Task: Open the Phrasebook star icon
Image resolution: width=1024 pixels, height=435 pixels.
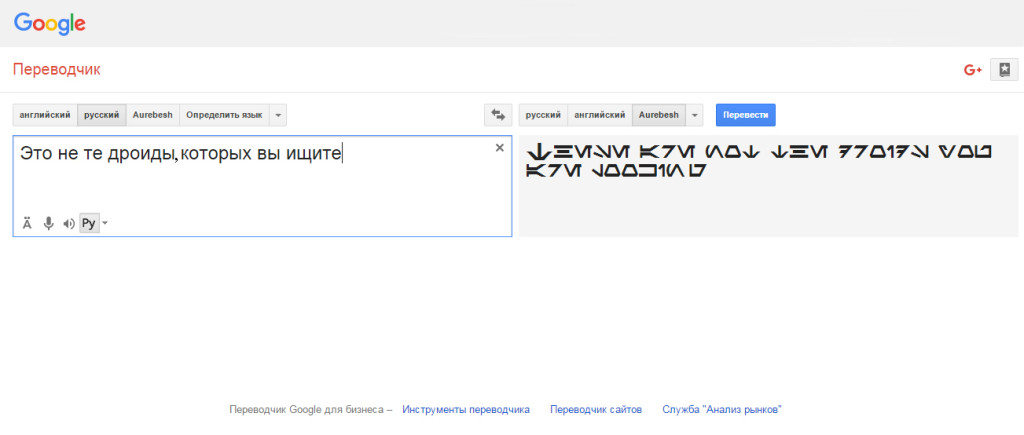Action: pos(1004,69)
